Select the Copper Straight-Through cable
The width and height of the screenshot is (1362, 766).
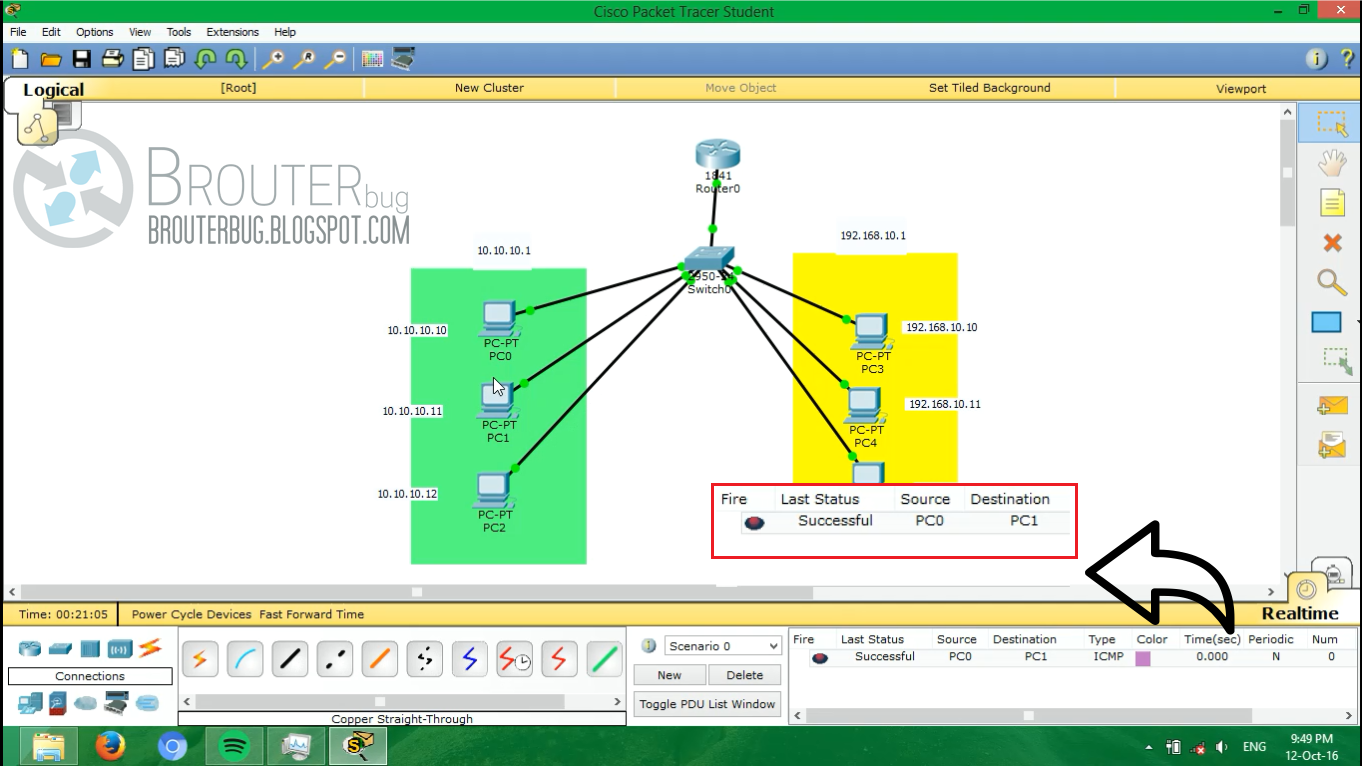click(290, 660)
